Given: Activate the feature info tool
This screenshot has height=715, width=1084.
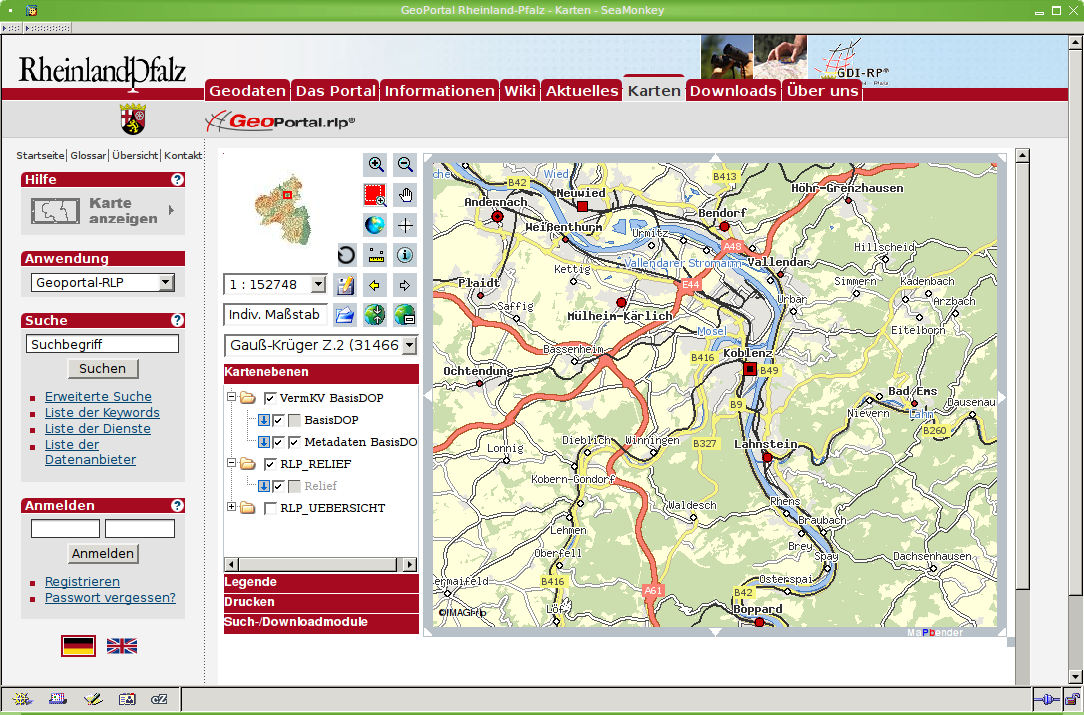Looking at the screenshot, I should point(405,254).
